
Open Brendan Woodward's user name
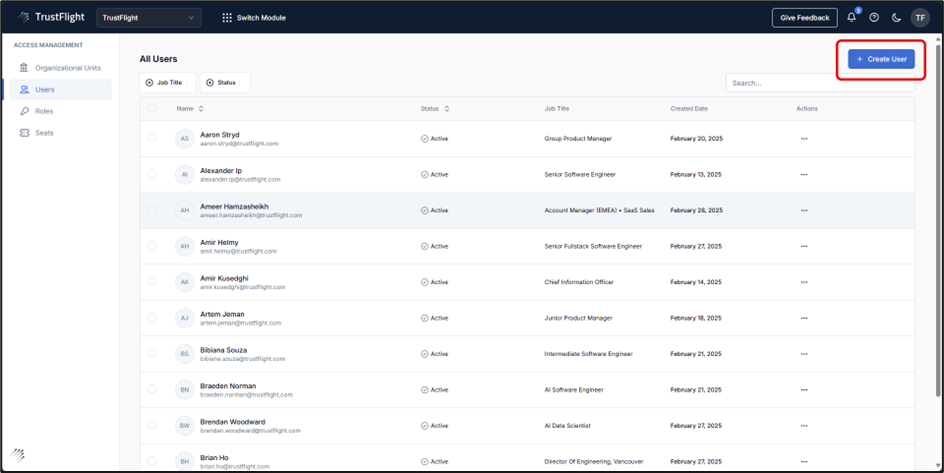click(232, 422)
